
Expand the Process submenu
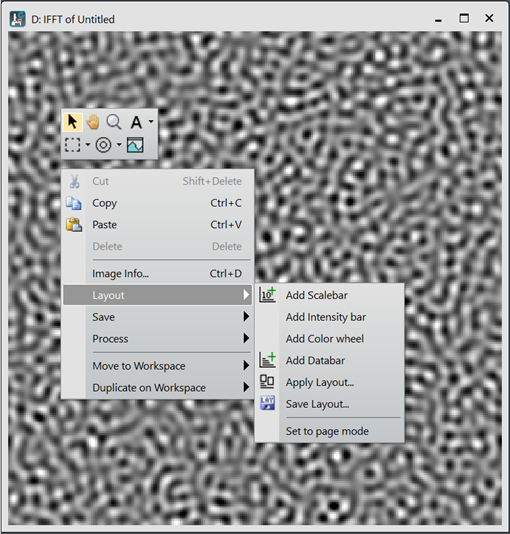coord(158,339)
